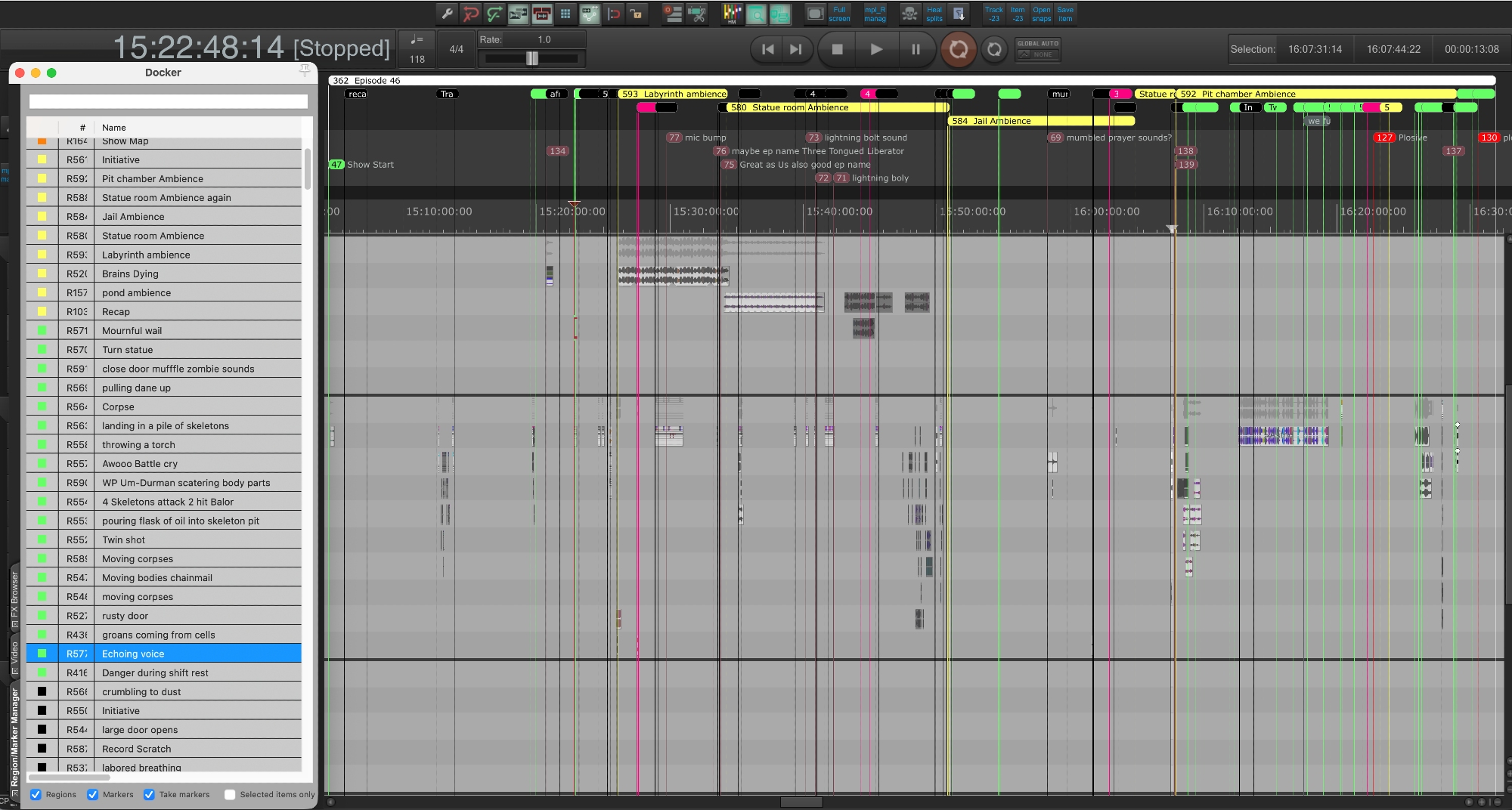Adjust the playback Rate slider
This screenshot has height=810, width=1512.
pos(532,58)
